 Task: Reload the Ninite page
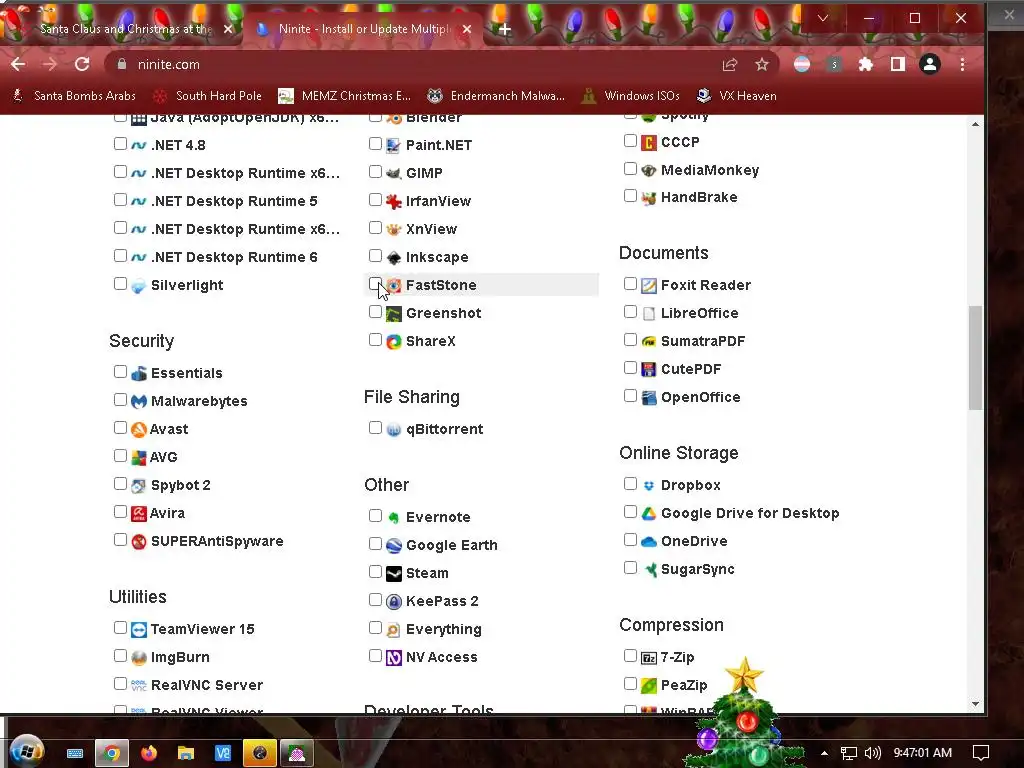[x=82, y=64]
